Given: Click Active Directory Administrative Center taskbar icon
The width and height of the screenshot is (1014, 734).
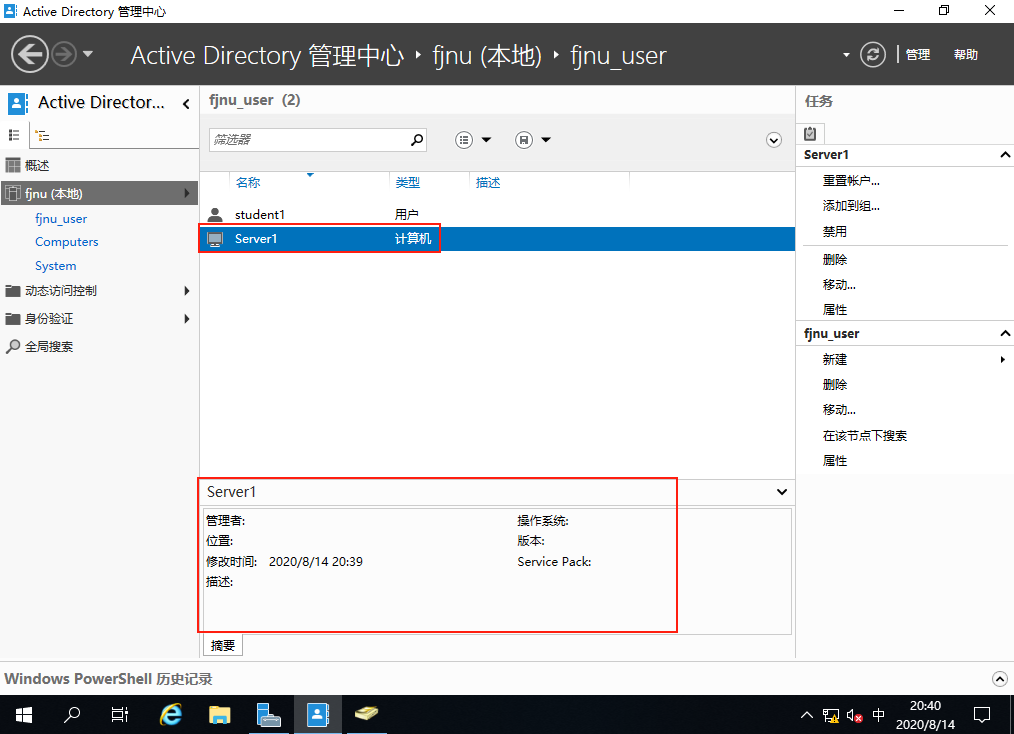Looking at the screenshot, I should coord(318,715).
